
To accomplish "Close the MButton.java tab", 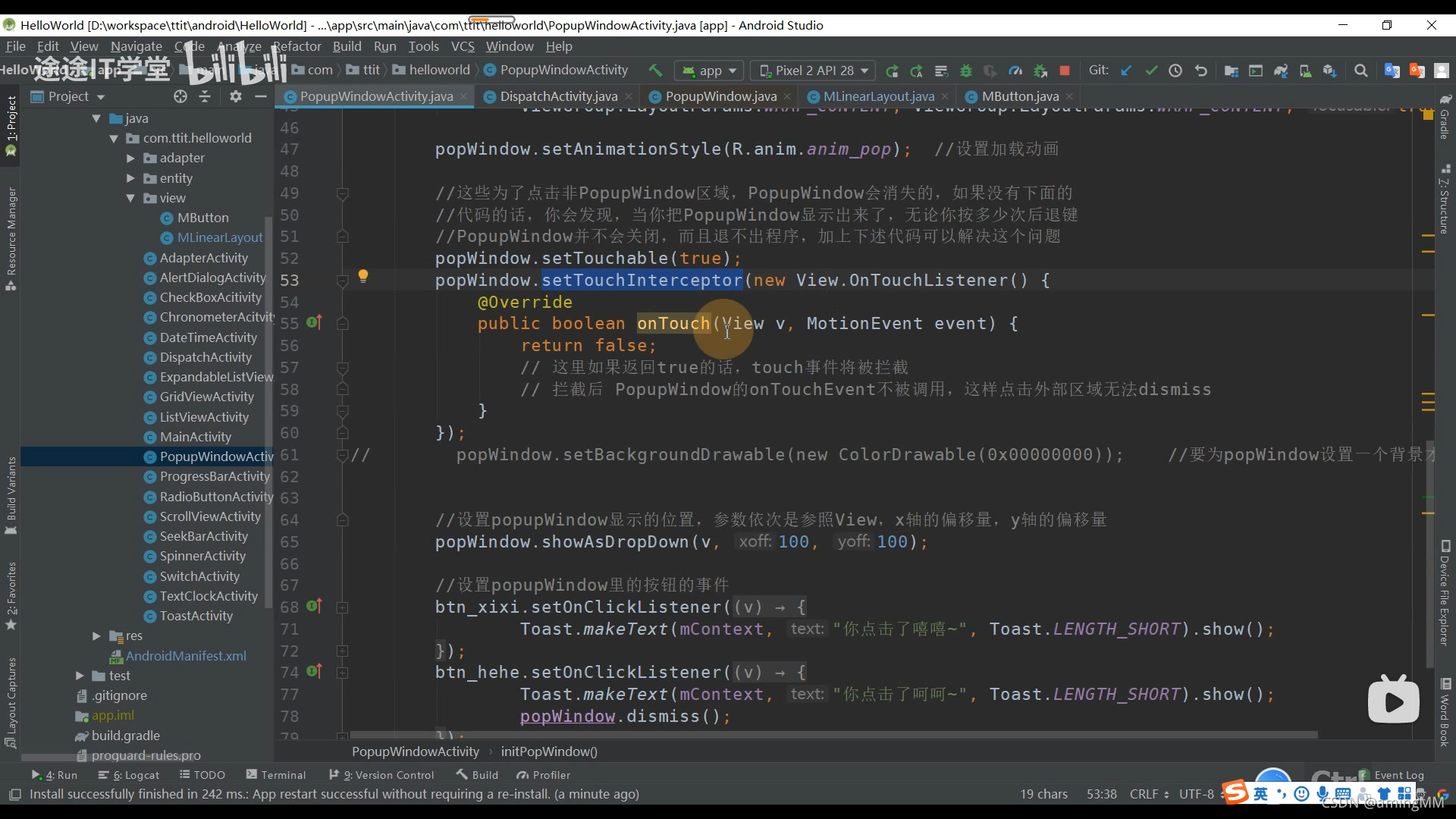I will 1069,96.
